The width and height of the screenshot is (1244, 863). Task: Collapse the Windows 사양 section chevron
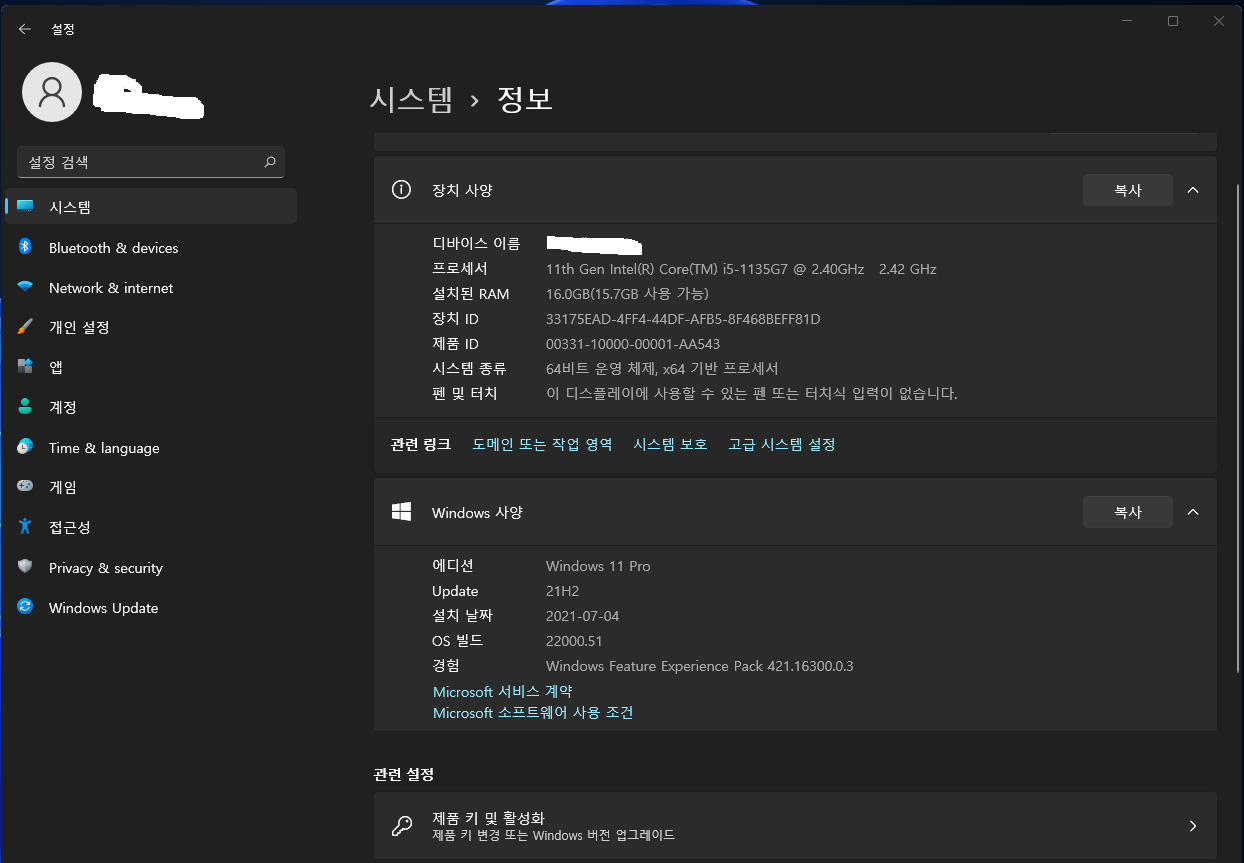pyautogui.click(x=1192, y=512)
